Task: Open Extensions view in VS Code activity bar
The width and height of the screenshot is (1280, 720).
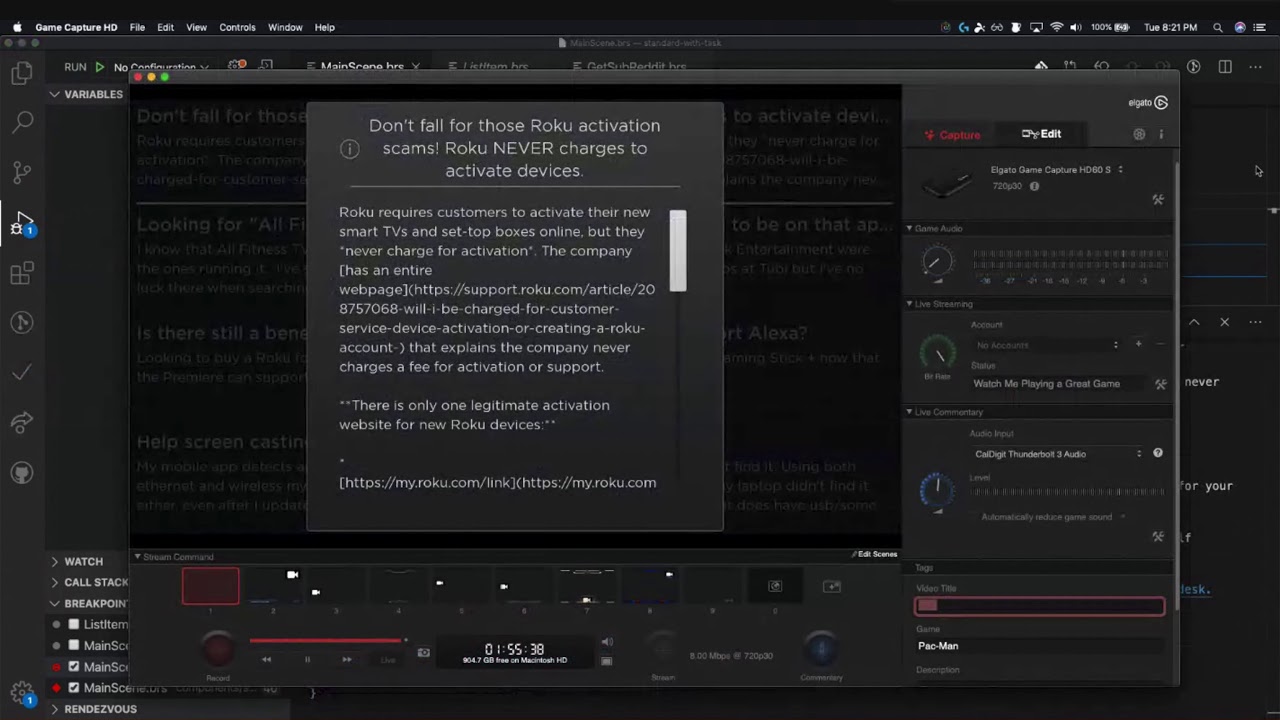Action: click(22, 272)
